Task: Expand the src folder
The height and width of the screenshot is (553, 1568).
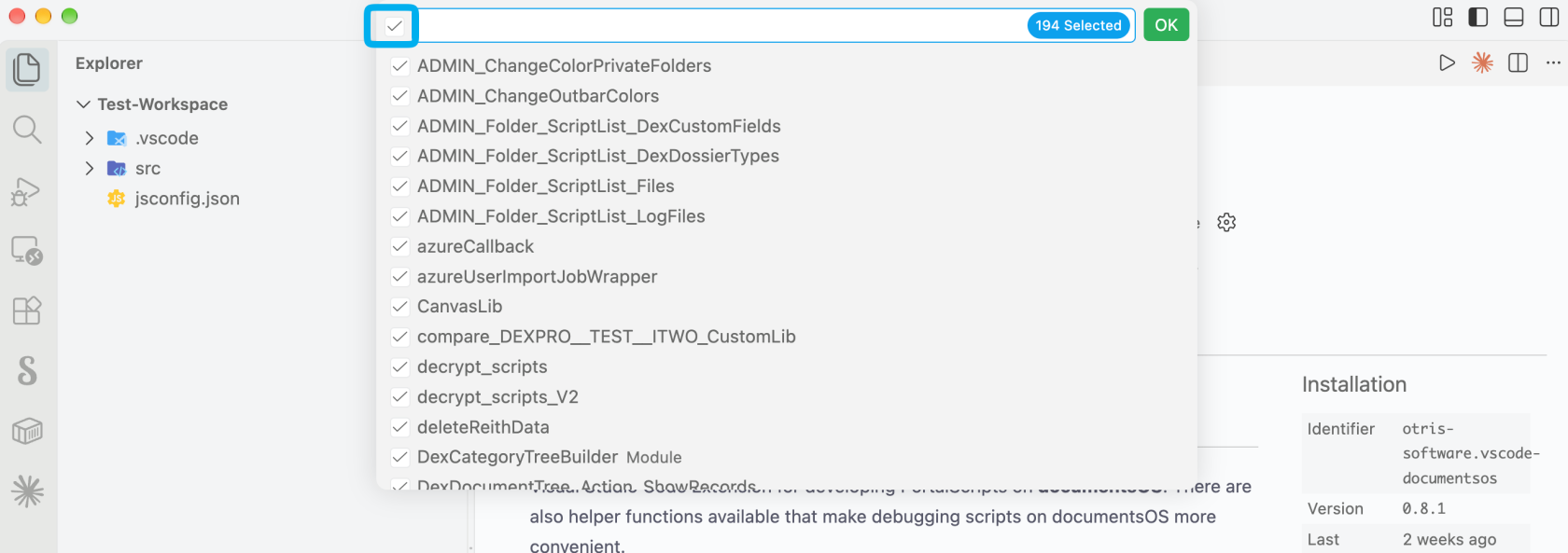Action: click(90, 169)
